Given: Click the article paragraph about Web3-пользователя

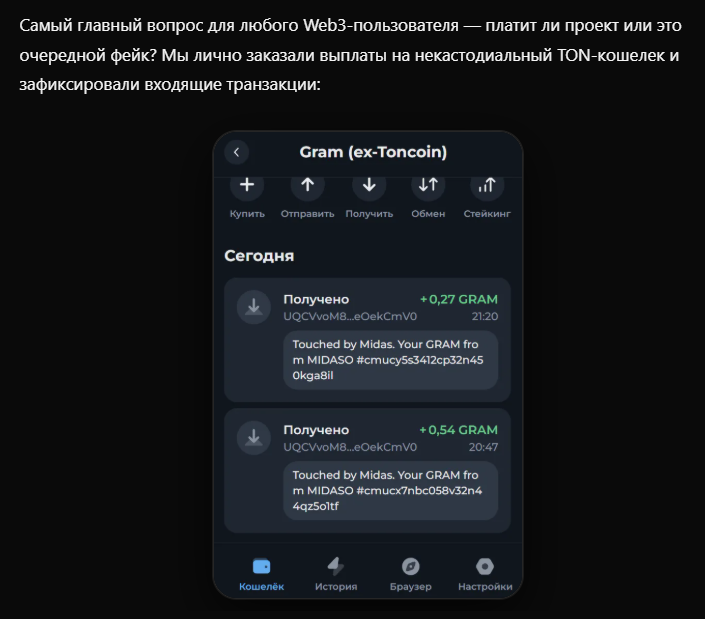Looking at the screenshot, I should click(x=350, y=55).
